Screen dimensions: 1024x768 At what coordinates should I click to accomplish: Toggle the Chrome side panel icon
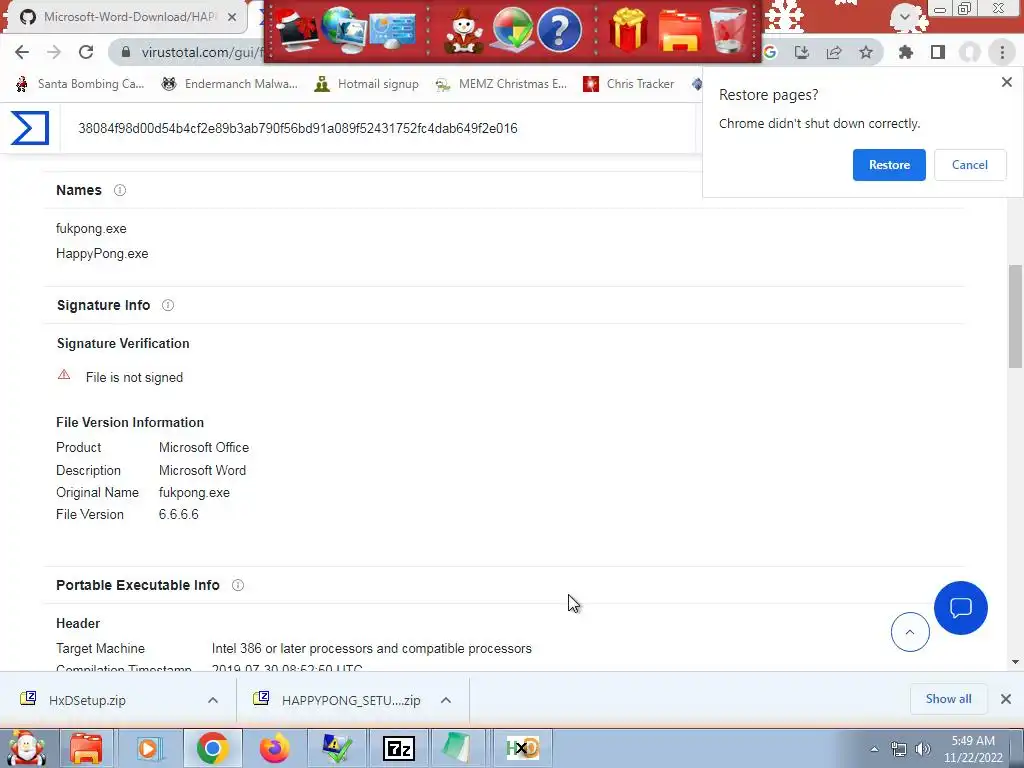click(x=938, y=52)
